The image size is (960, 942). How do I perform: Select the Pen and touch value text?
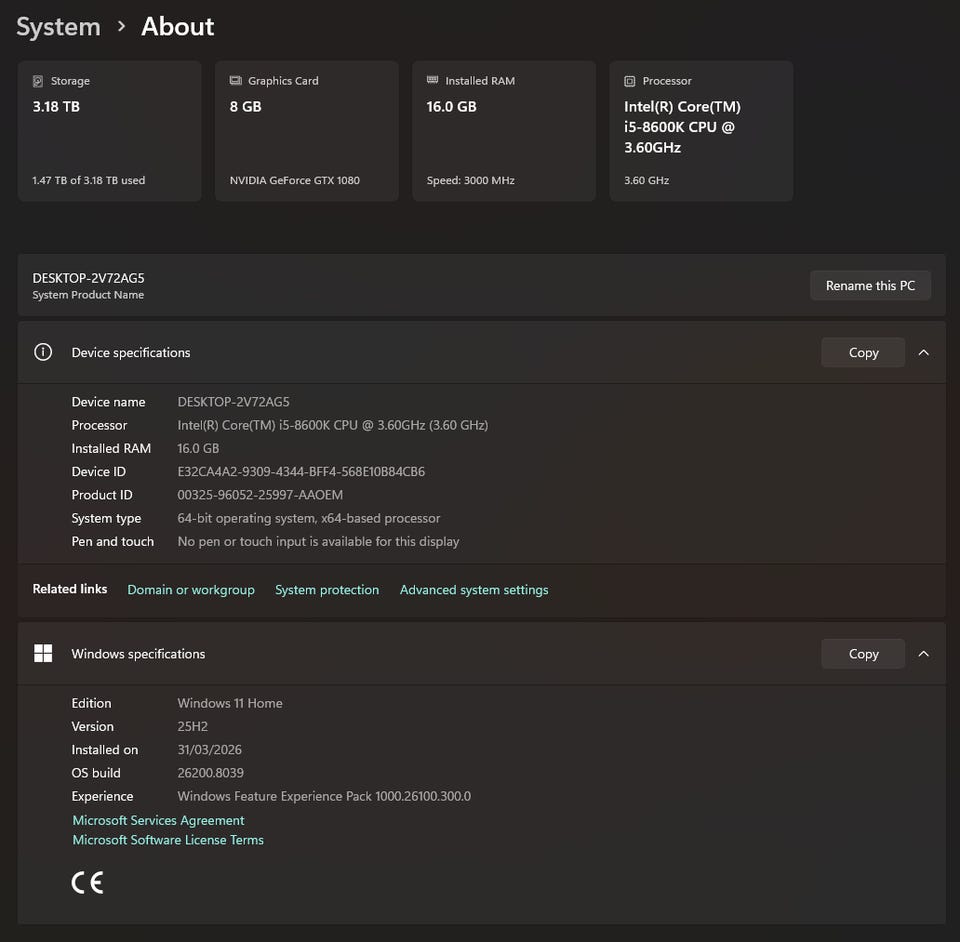(318, 541)
